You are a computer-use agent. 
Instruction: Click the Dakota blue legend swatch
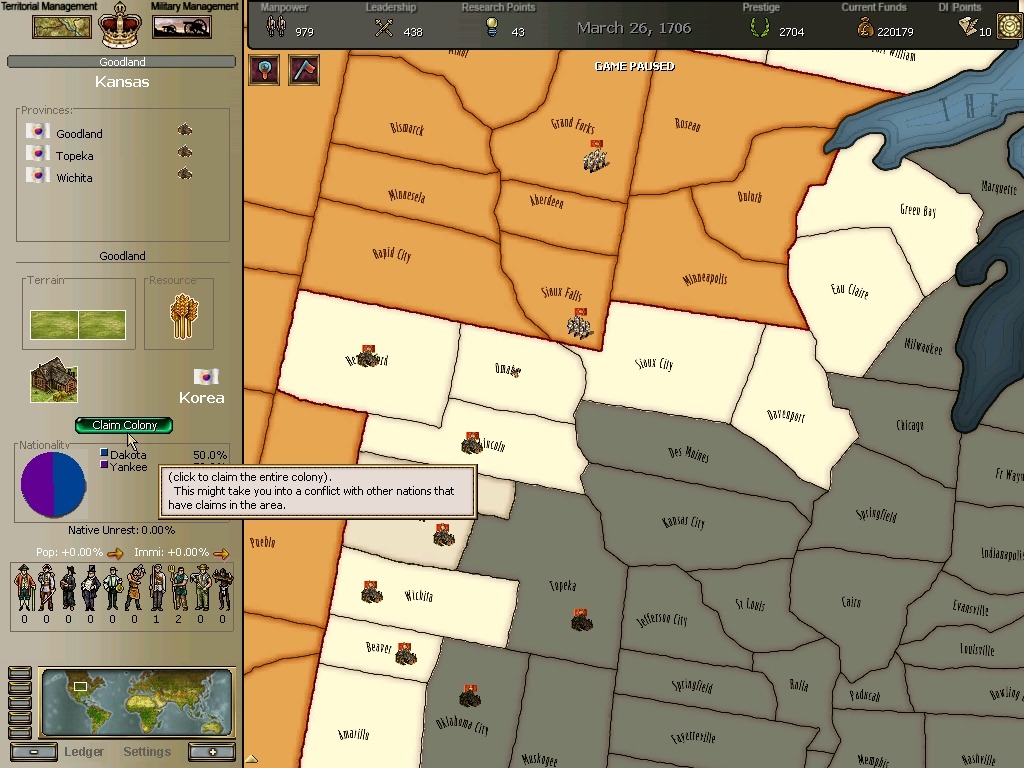pos(104,453)
